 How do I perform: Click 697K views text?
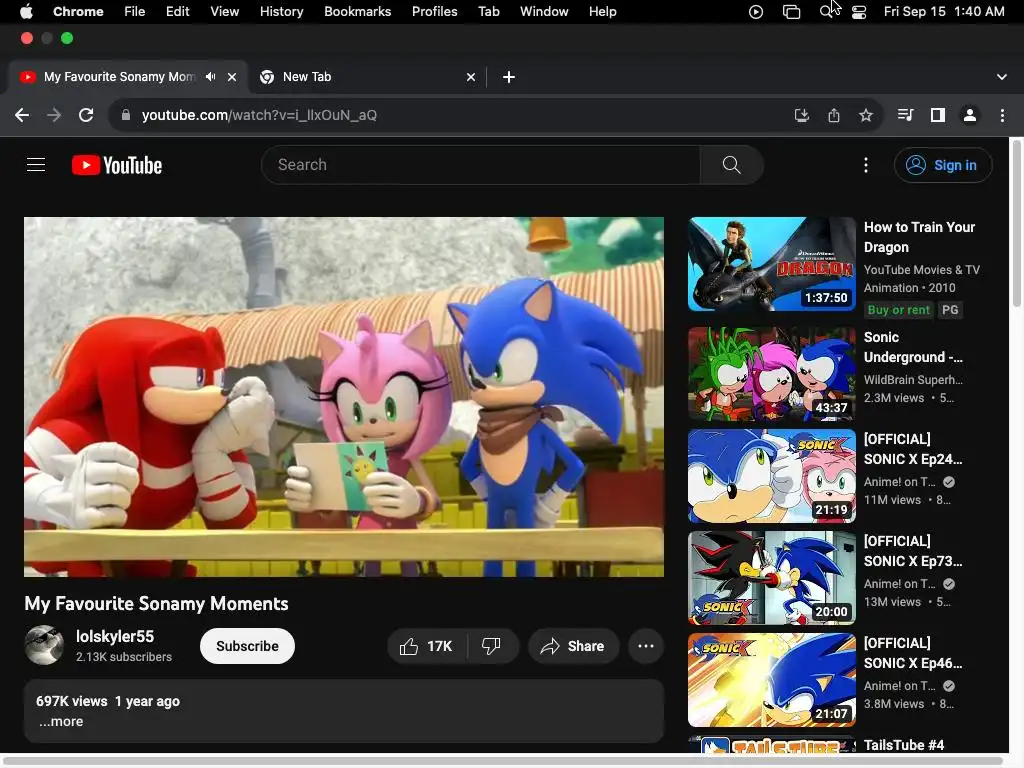coord(72,701)
